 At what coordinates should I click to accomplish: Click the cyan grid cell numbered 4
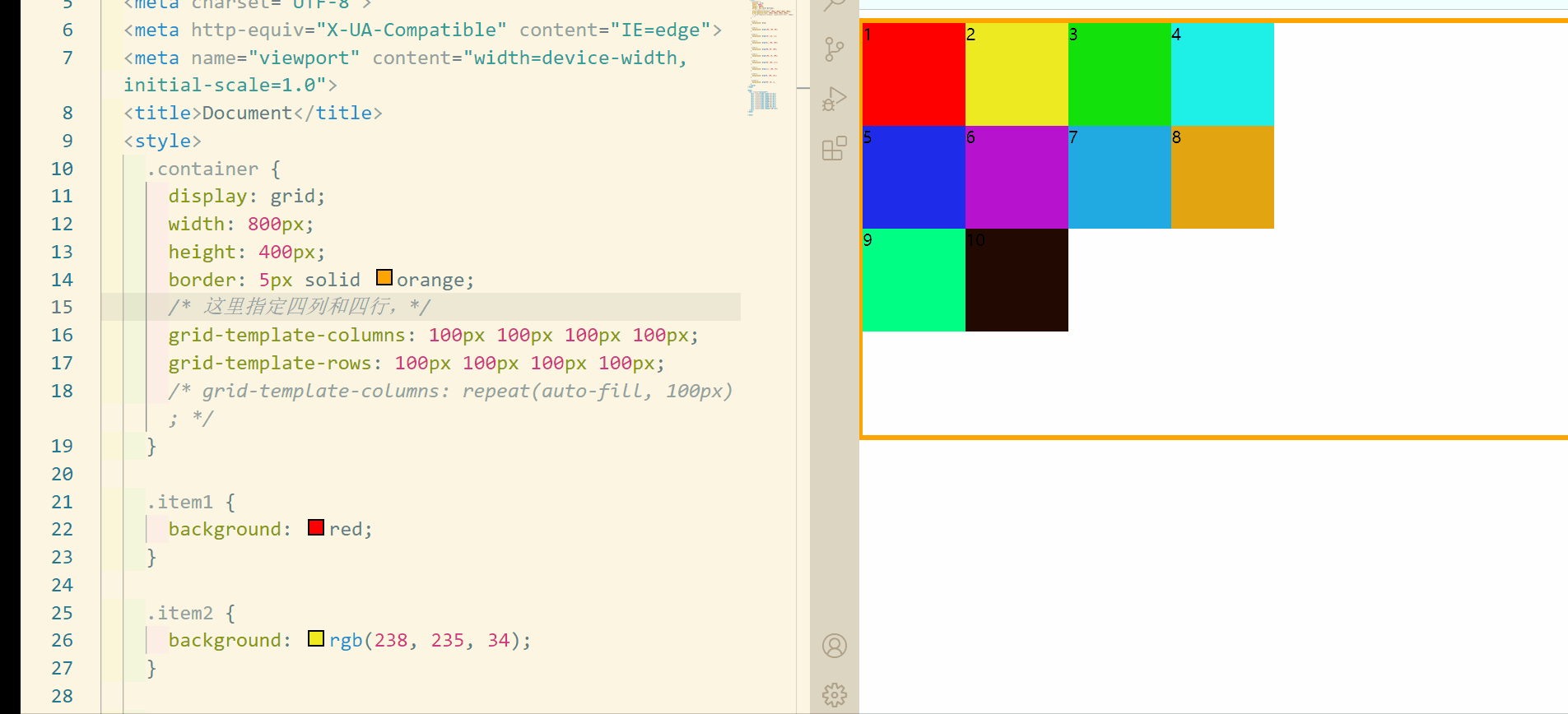coord(1222,74)
